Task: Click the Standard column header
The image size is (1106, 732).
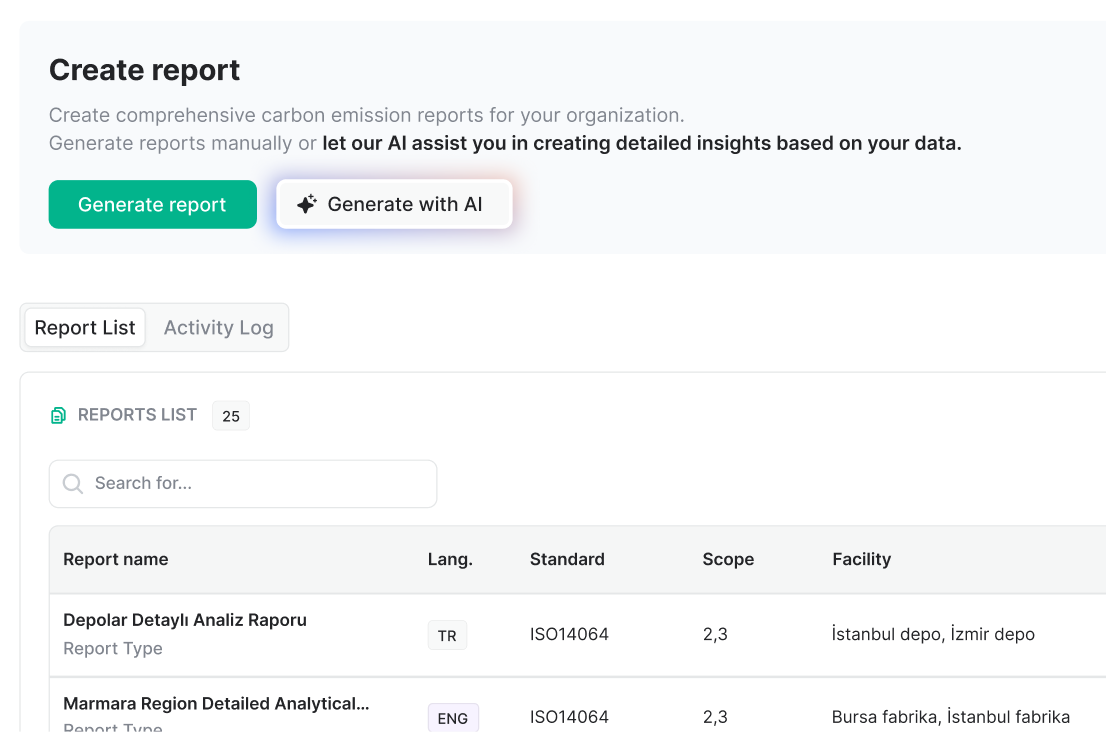Action: [567, 559]
